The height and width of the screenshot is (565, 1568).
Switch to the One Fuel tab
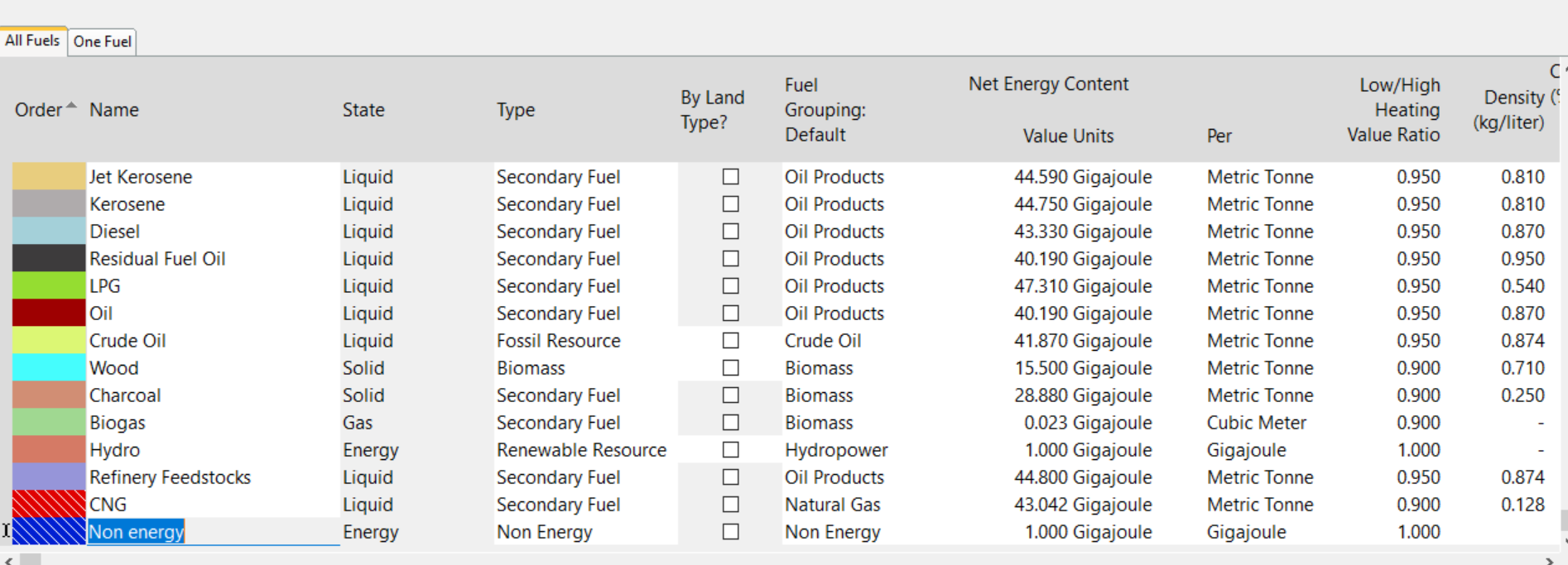click(x=102, y=41)
